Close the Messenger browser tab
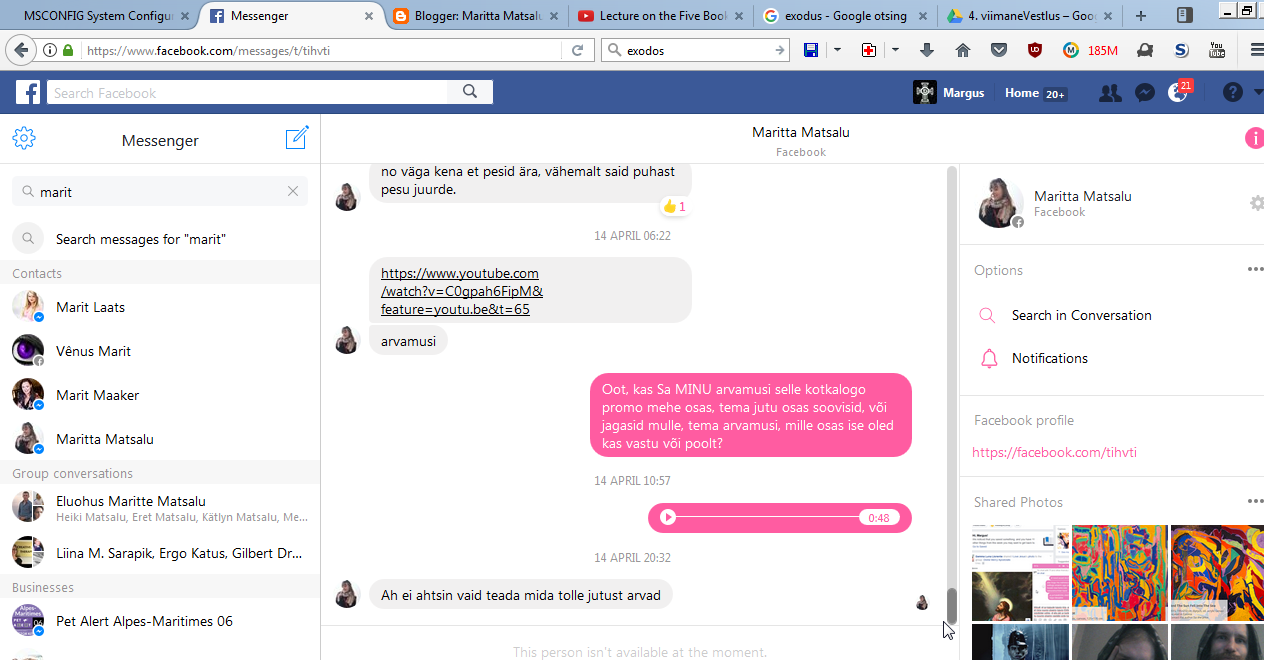The height and width of the screenshot is (660, 1264). coord(370,16)
